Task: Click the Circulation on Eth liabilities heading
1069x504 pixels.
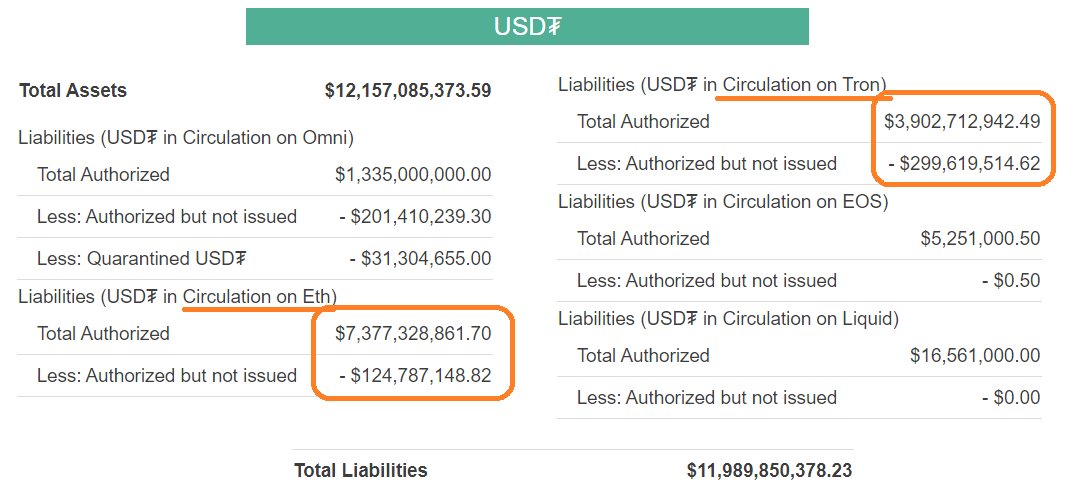Action: pyautogui.click(x=177, y=296)
